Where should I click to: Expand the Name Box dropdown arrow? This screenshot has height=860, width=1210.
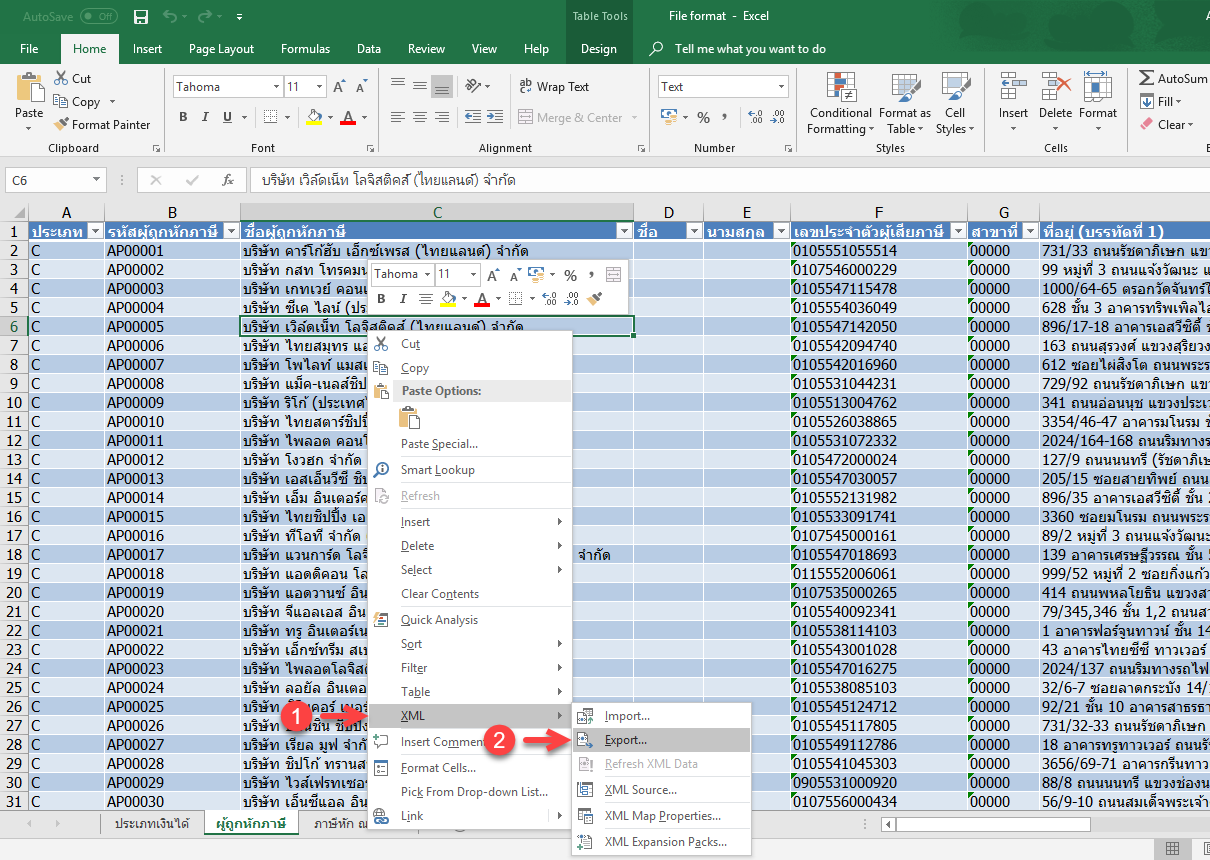click(x=97, y=180)
